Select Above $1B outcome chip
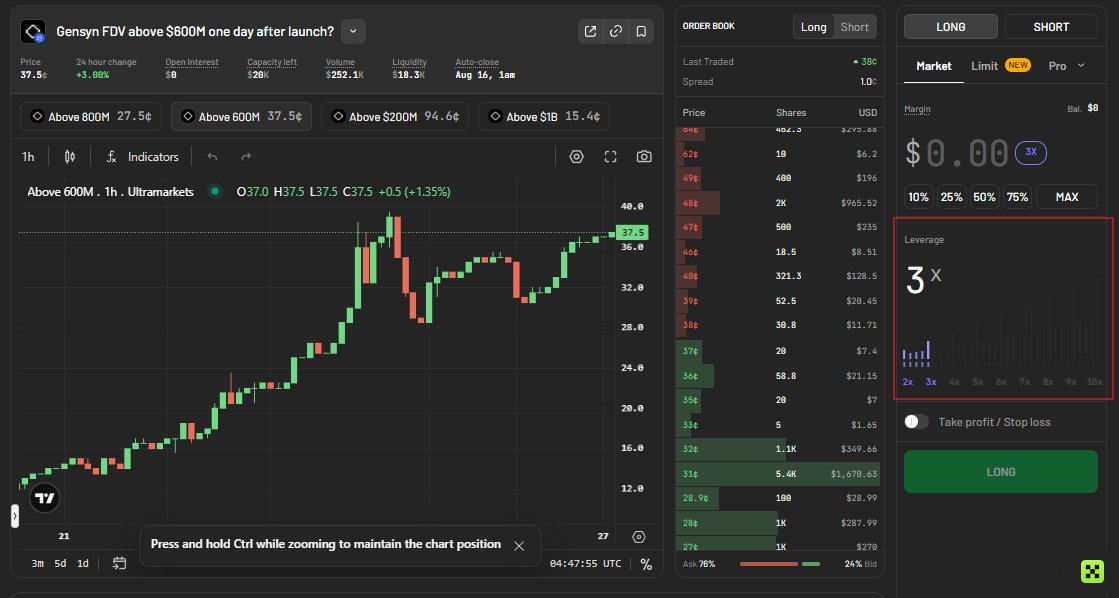 point(544,116)
